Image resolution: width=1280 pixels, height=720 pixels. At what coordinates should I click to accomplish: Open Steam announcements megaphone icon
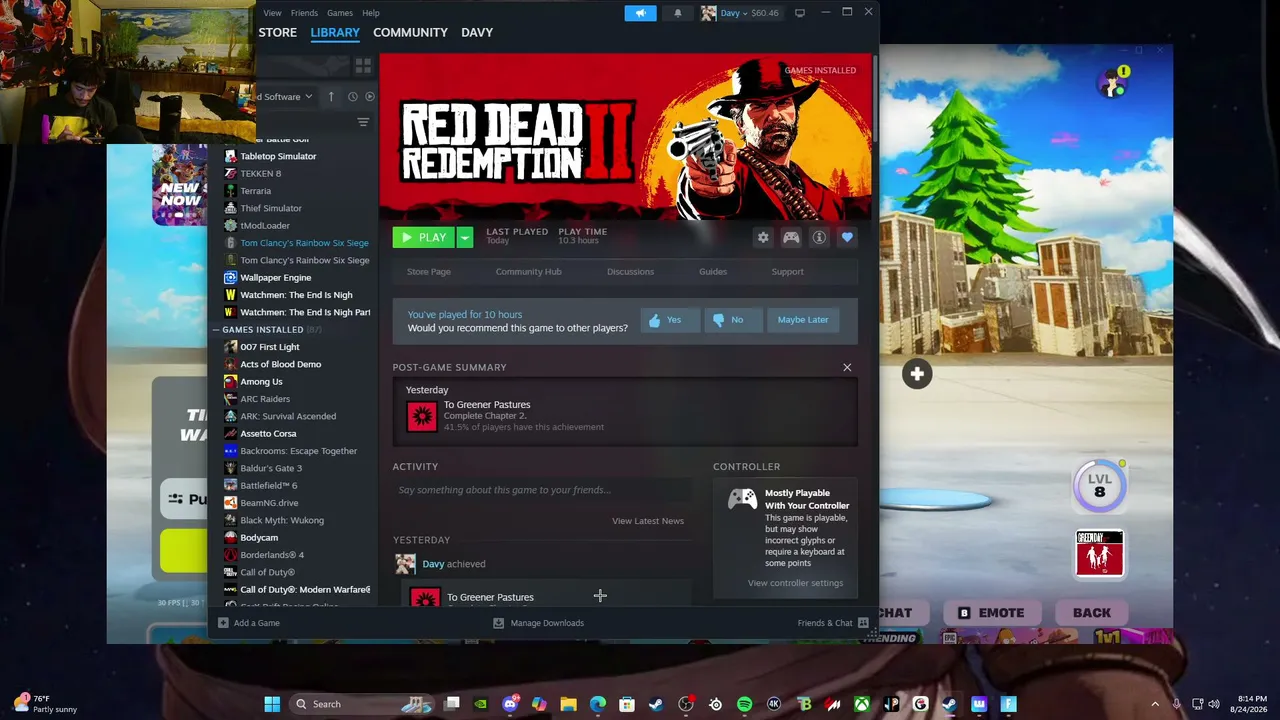(640, 13)
